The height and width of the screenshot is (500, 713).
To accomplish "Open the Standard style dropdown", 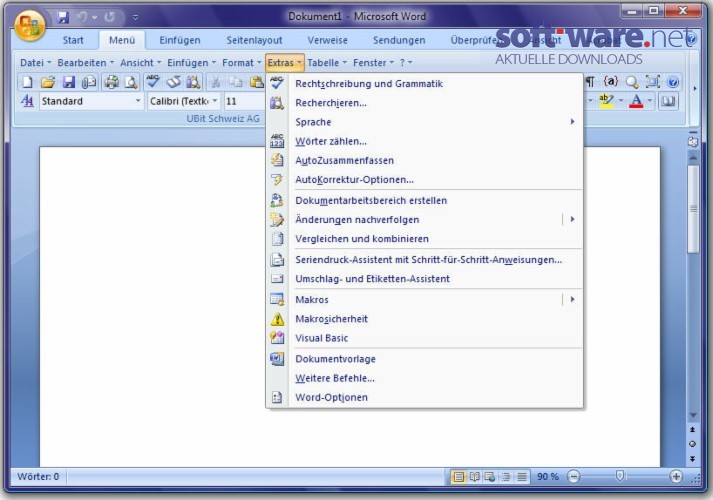I will tap(138, 101).
